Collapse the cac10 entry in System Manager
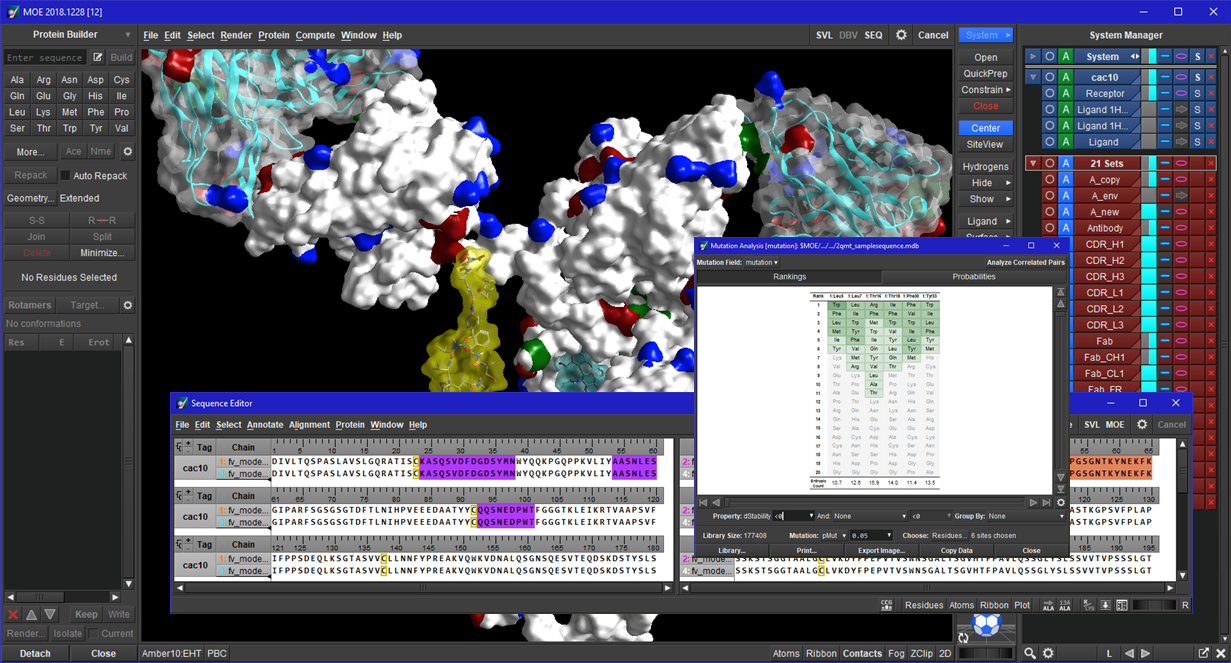The width and height of the screenshot is (1231, 663). tap(1033, 77)
